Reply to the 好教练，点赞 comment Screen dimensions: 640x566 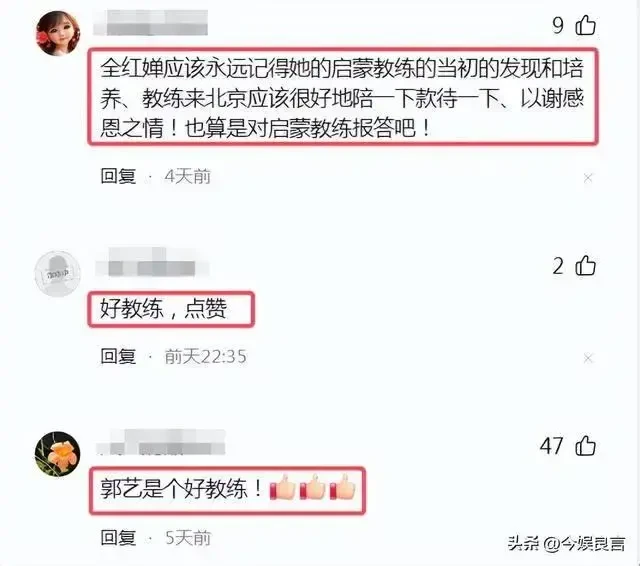118,356
